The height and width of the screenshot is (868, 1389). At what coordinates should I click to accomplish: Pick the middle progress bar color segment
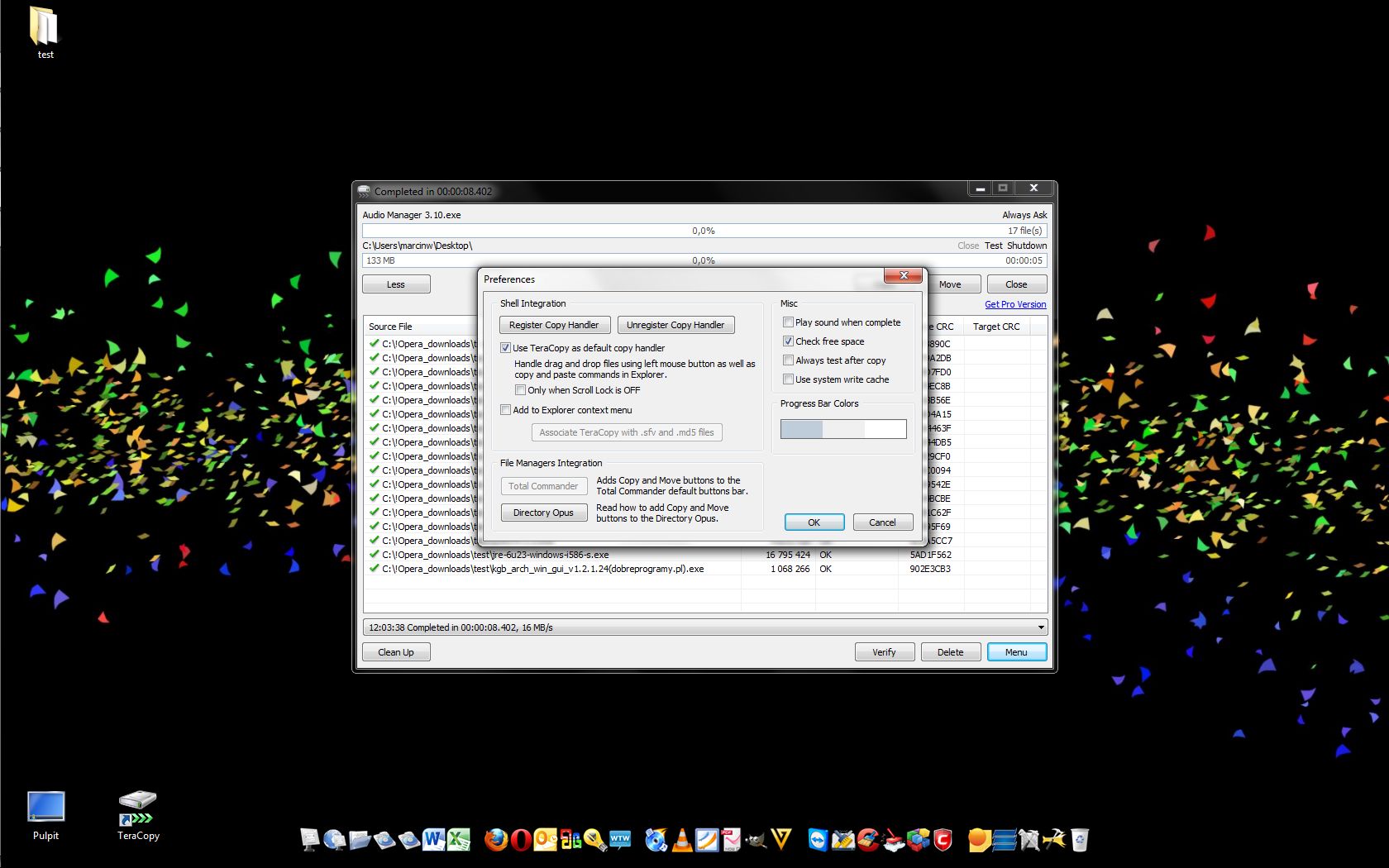click(843, 429)
